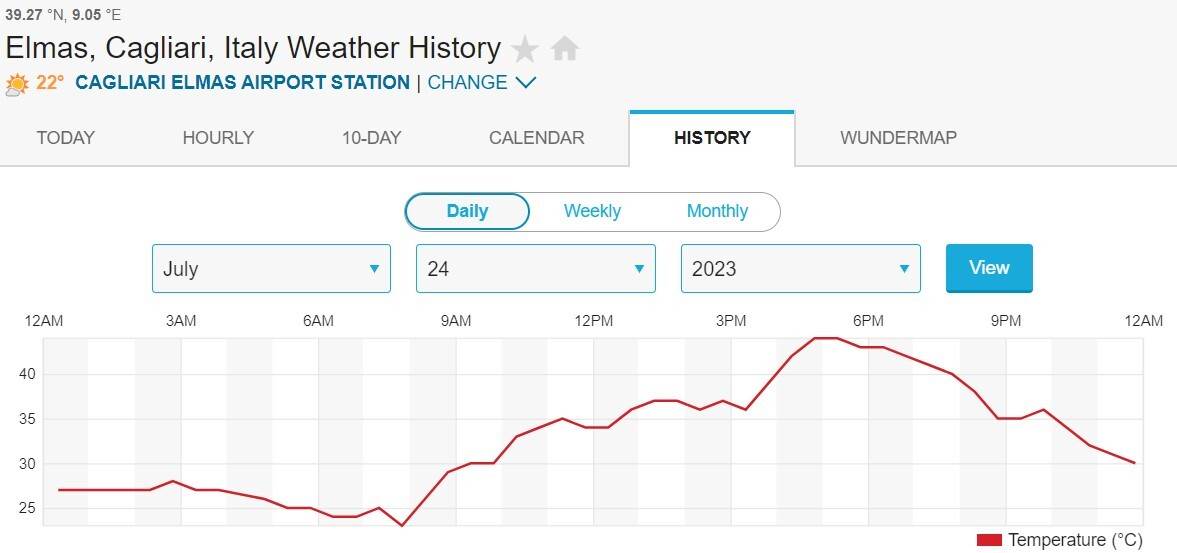Open the July month dropdown

coord(271,269)
